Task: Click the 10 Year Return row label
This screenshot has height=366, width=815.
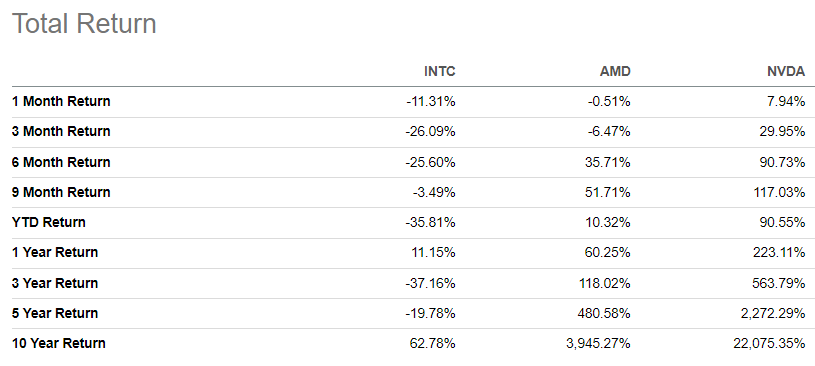Action: pos(59,344)
